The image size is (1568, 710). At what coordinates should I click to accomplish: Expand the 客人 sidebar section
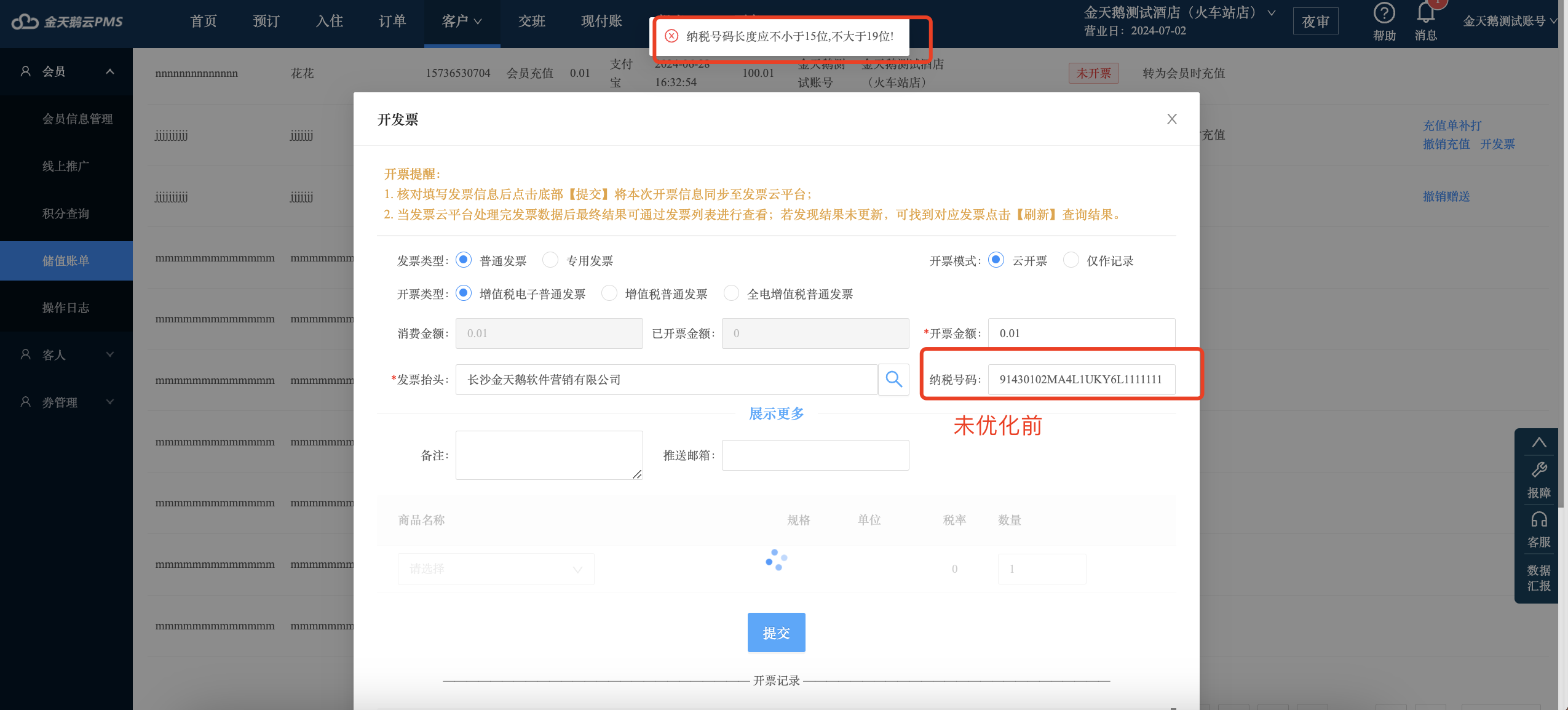110,354
